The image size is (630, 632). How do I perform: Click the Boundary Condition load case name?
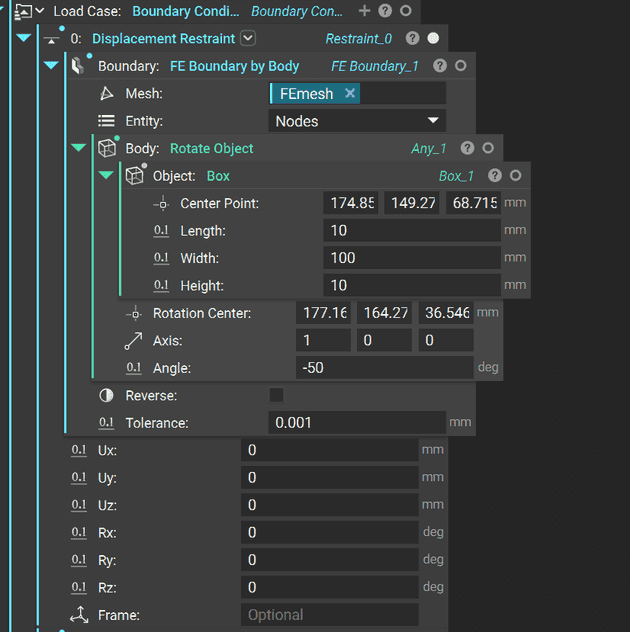tap(185, 11)
